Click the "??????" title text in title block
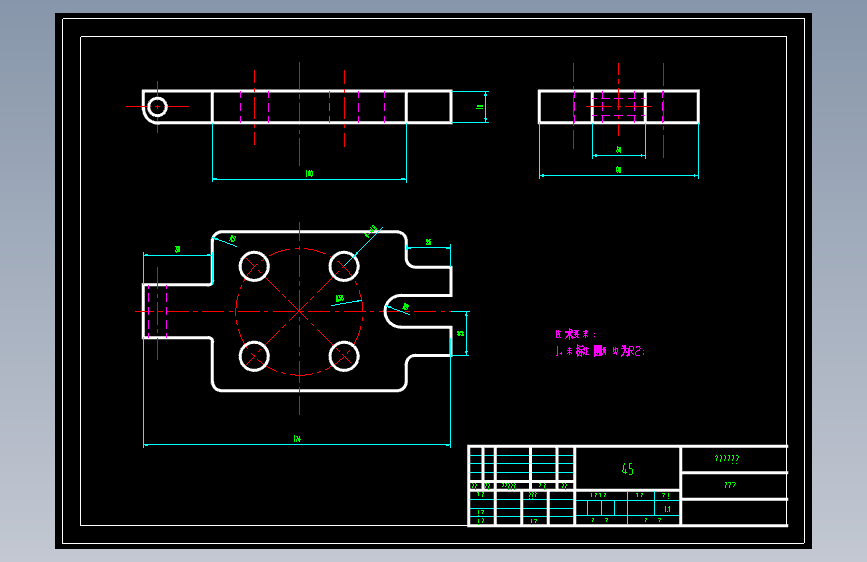 (x=727, y=459)
